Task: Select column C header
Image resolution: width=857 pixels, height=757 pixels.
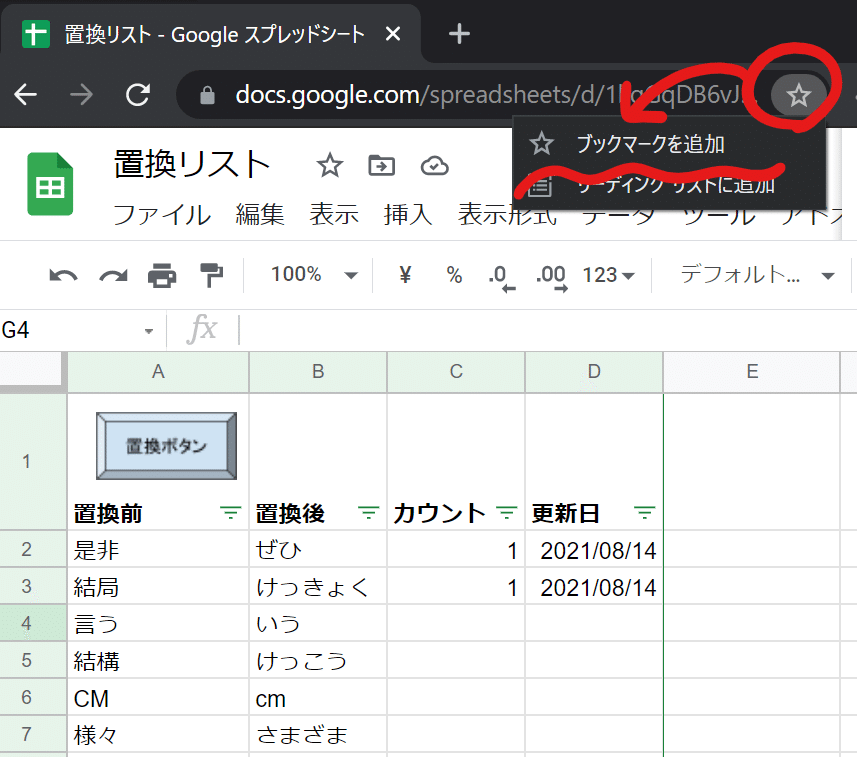Action: point(456,372)
